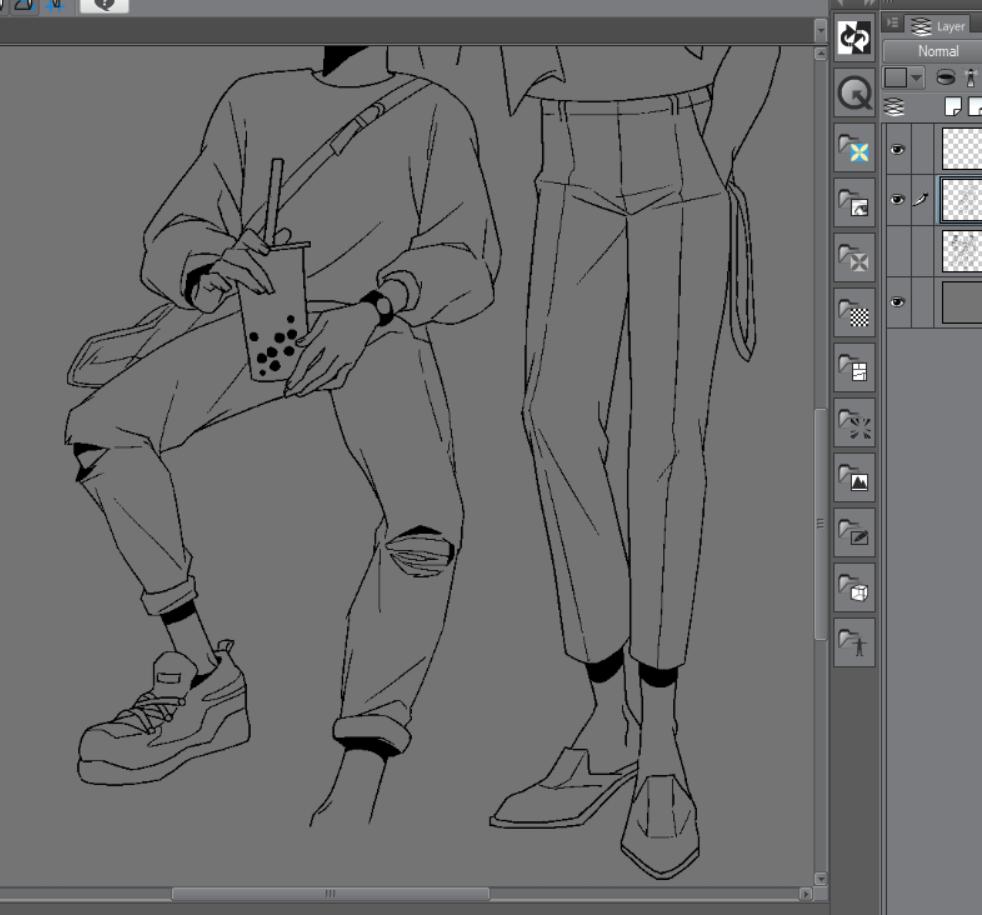Viewport: 982px width, 915px height.
Task: Select the selected line art layer thumbnail
Action: click(x=963, y=200)
